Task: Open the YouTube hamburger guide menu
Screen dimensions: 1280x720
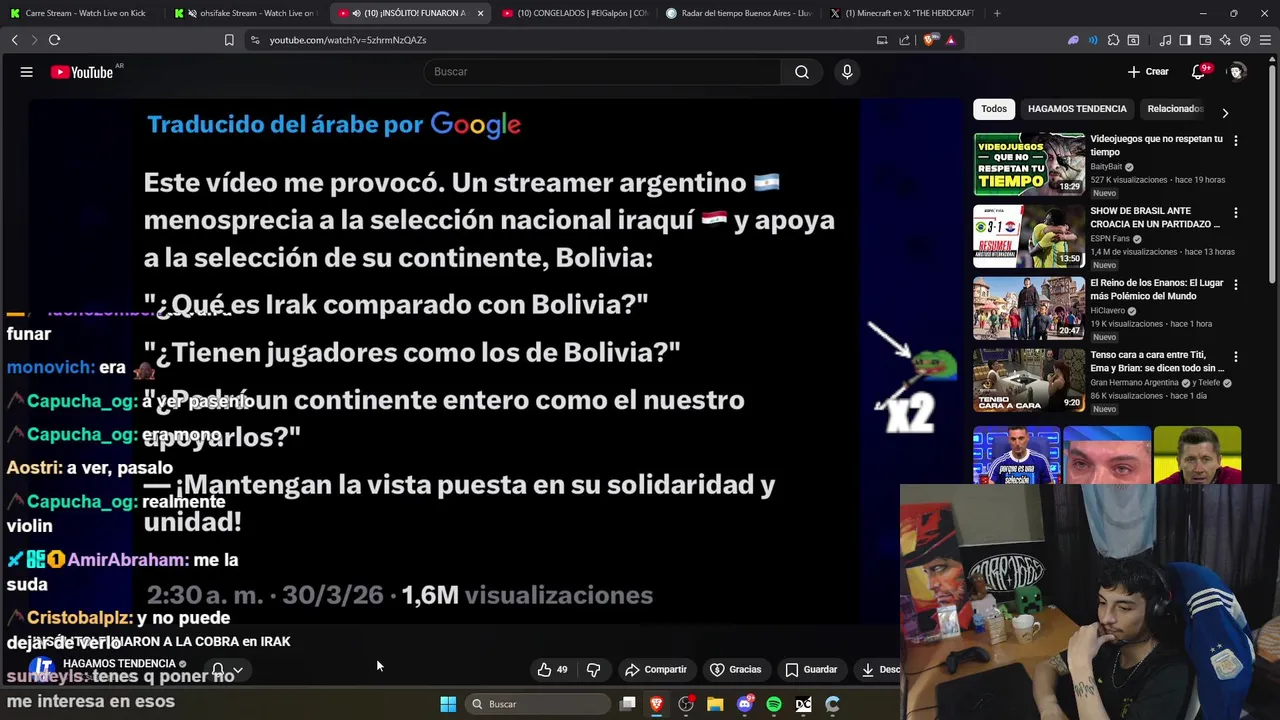Action: pos(27,72)
